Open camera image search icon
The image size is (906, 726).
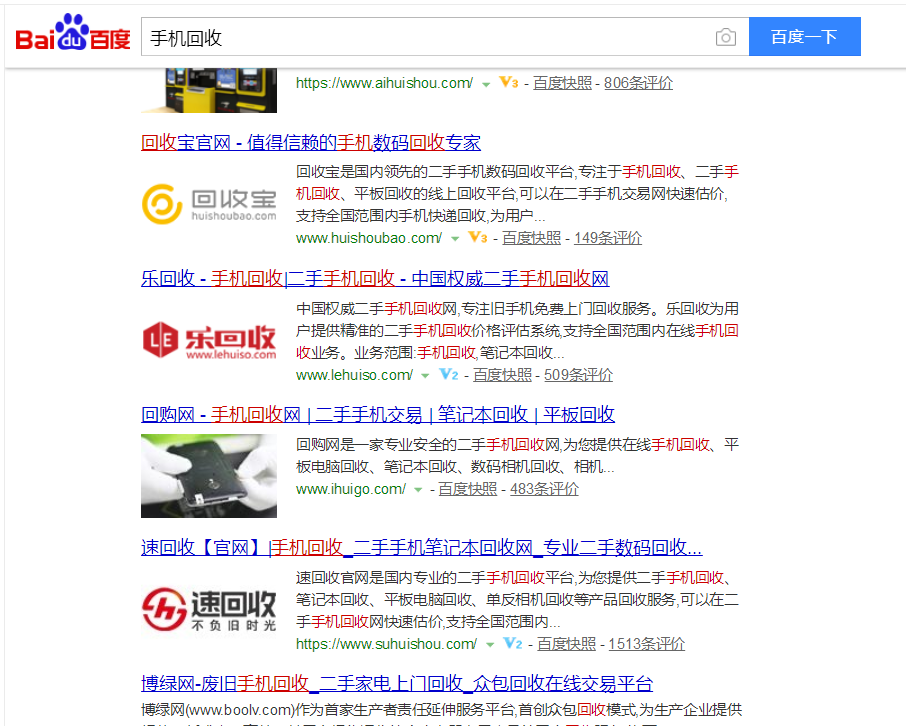[726, 37]
